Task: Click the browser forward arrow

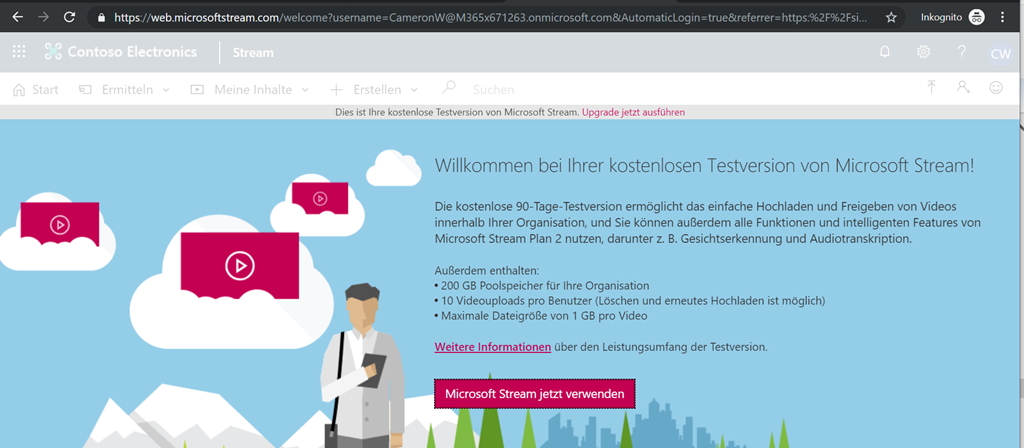Action: [x=44, y=18]
